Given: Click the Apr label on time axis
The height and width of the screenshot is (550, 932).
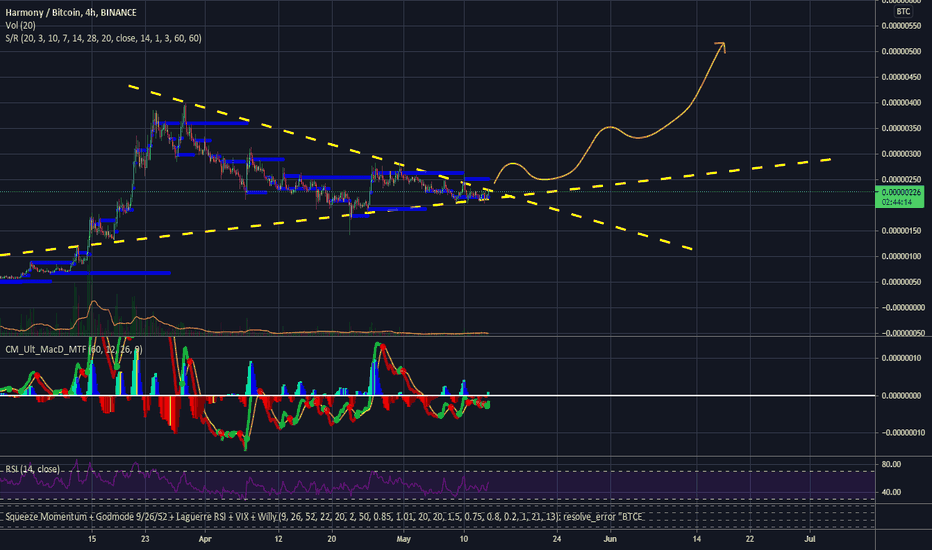Looking at the screenshot, I should (205, 539).
